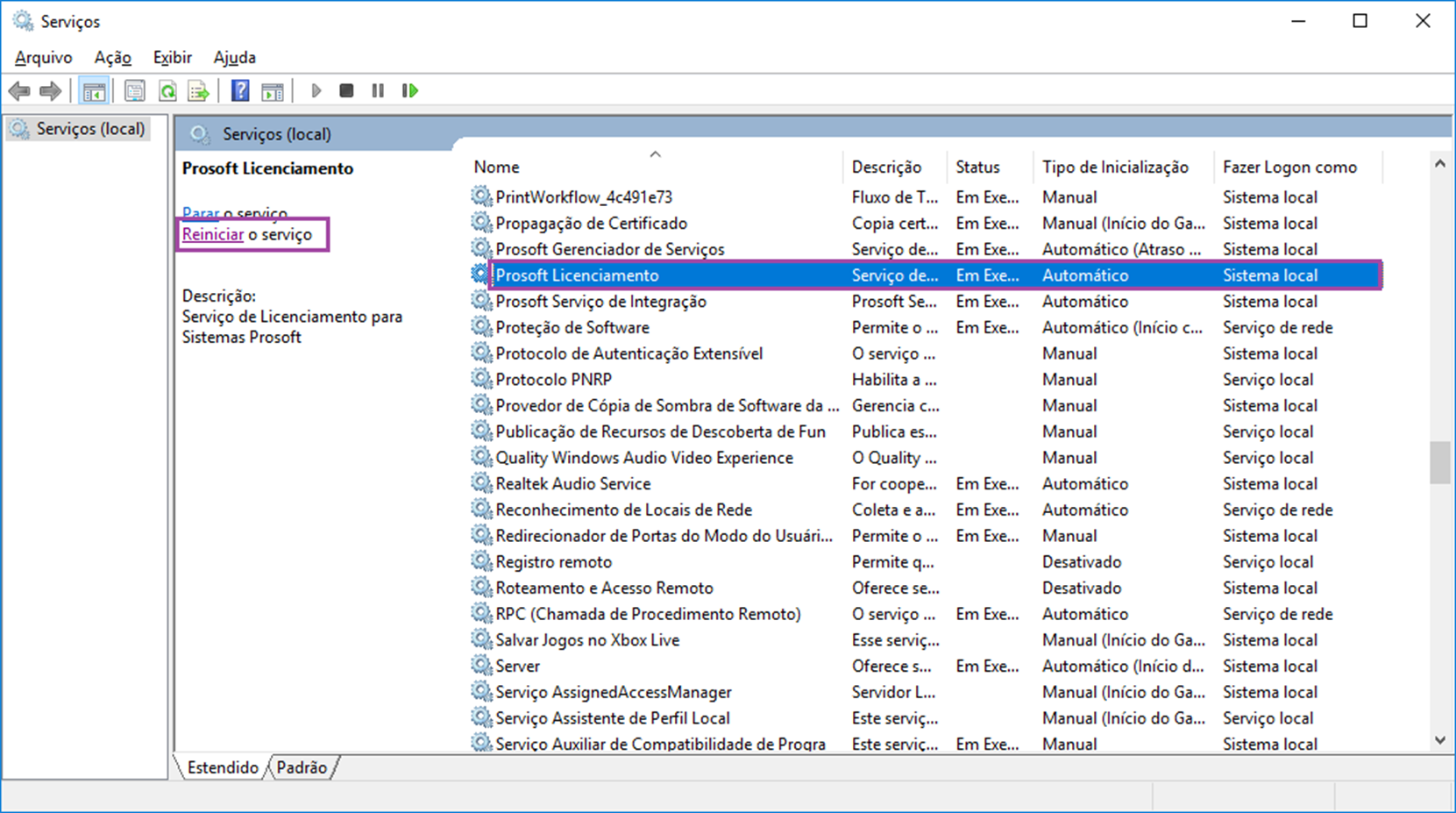1456x813 pixels.
Task: Click gear icon beside Registro remoto
Action: pos(481,561)
